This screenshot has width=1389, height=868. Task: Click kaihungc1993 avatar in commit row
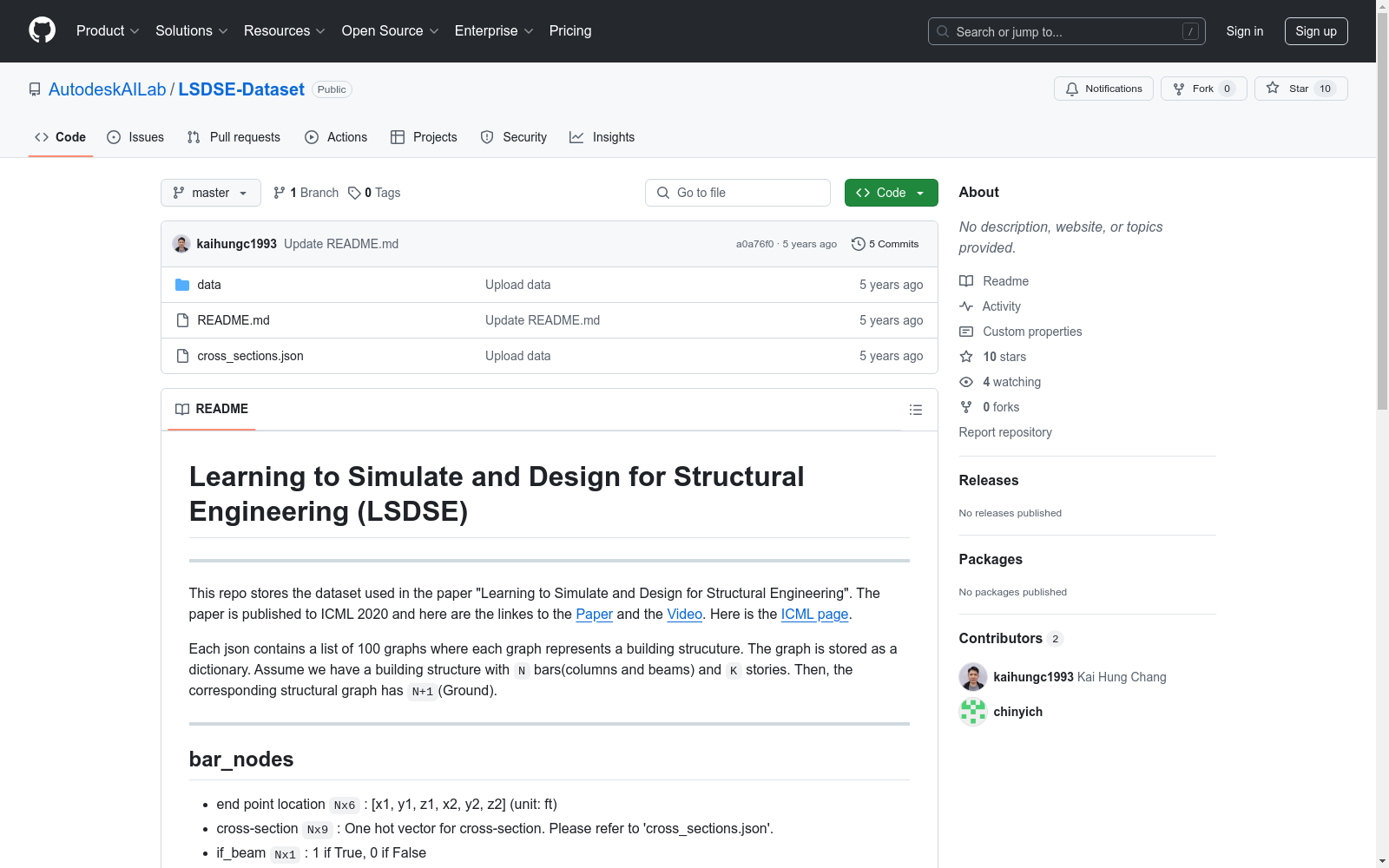pyautogui.click(x=181, y=244)
